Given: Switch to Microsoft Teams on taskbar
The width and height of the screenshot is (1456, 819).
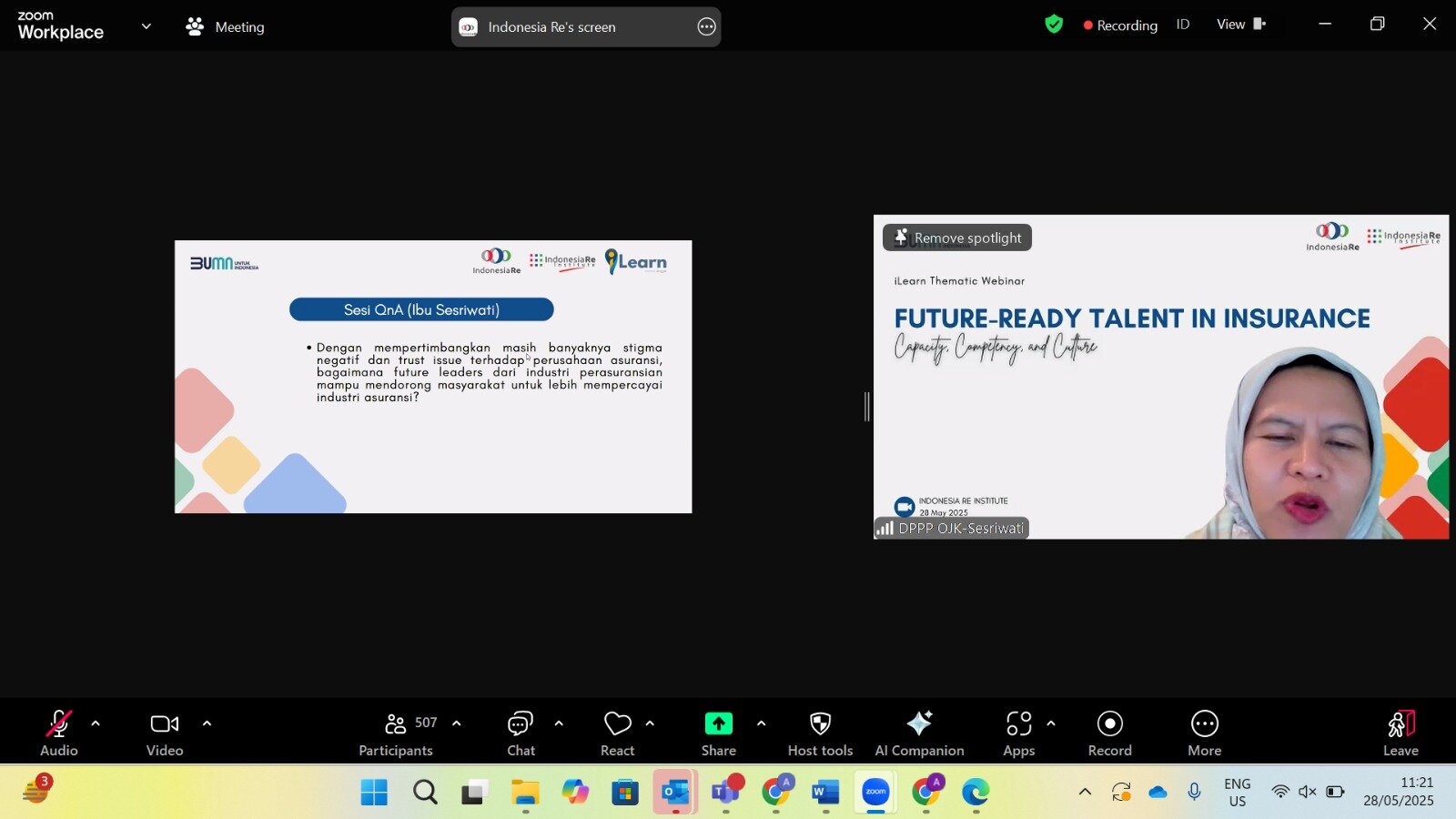Looking at the screenshot, I should click(726, 793).
